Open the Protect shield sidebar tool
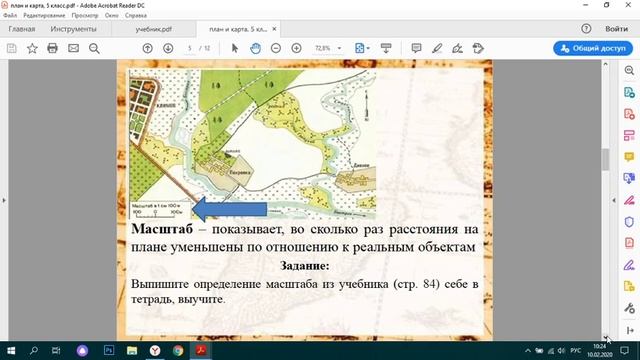 coord(629,222)
